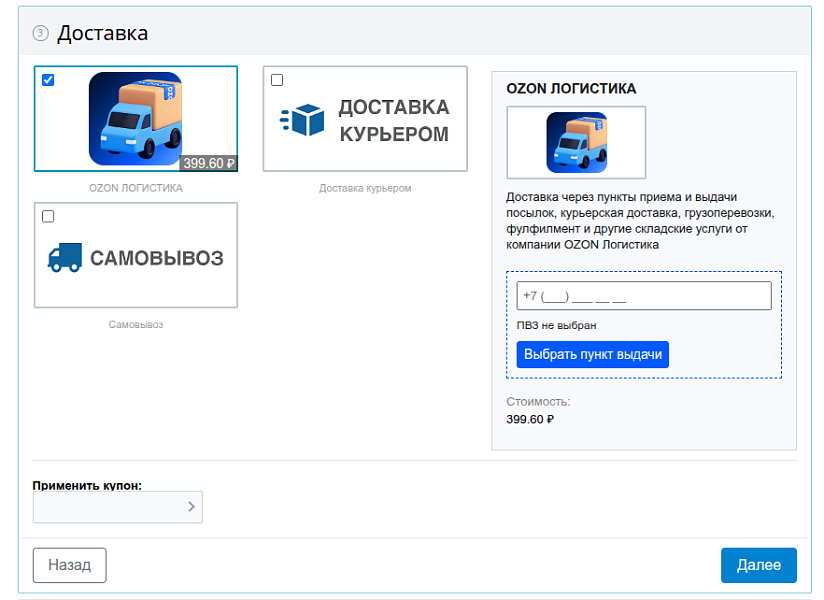Focus the Применить купон input field
The width and height of the screenshot is (824, 600).
click(118, 506)
